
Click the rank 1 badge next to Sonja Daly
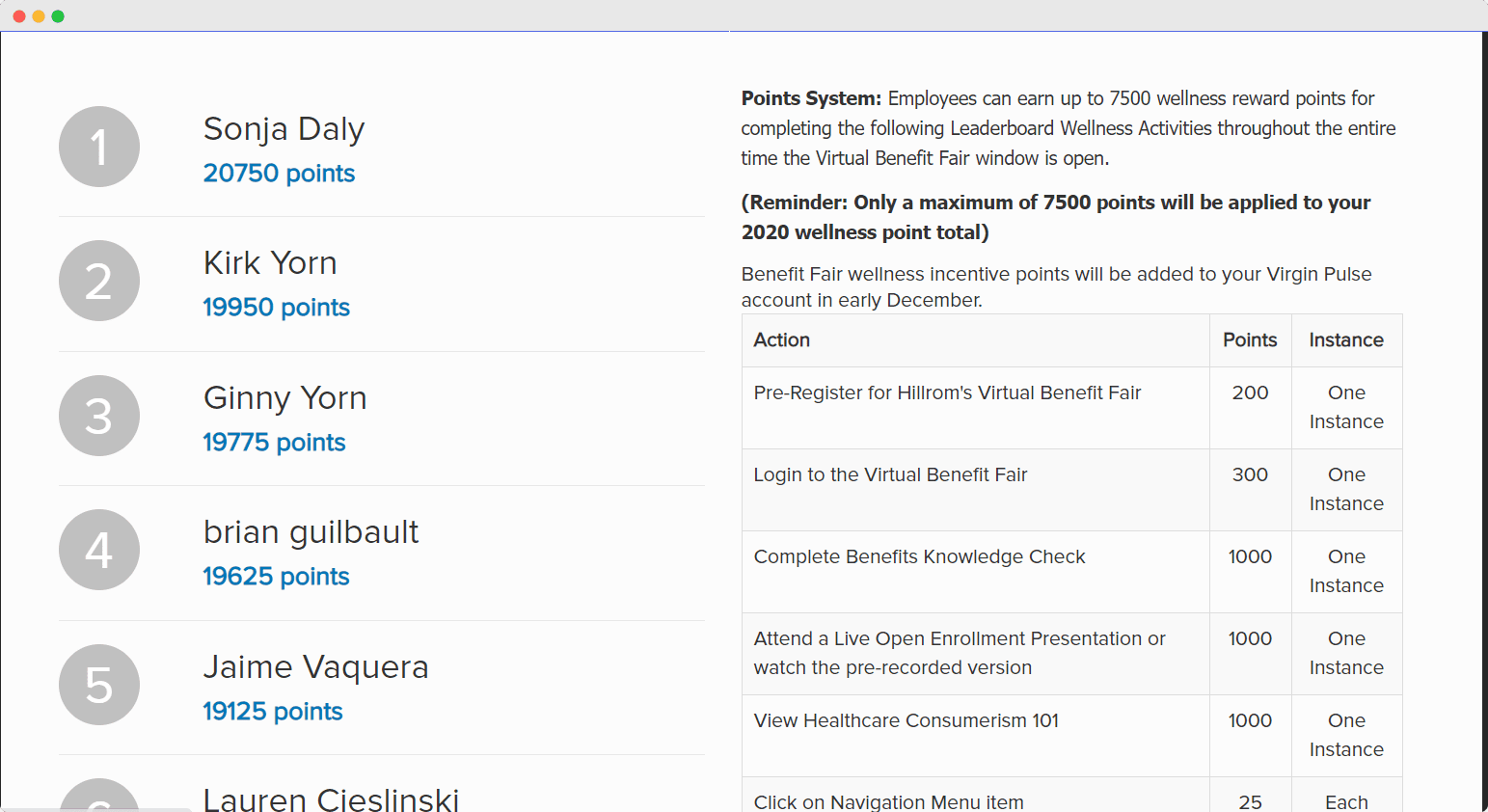[98, 147]
